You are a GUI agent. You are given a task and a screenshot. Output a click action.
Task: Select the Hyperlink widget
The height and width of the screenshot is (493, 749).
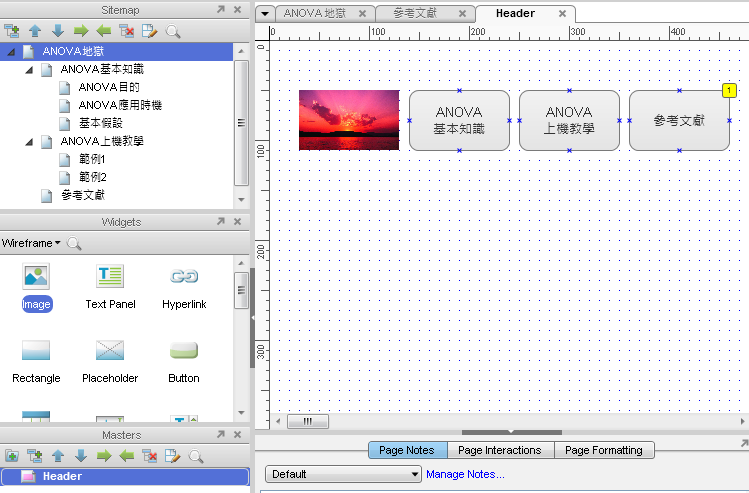[x=184, y=288]
